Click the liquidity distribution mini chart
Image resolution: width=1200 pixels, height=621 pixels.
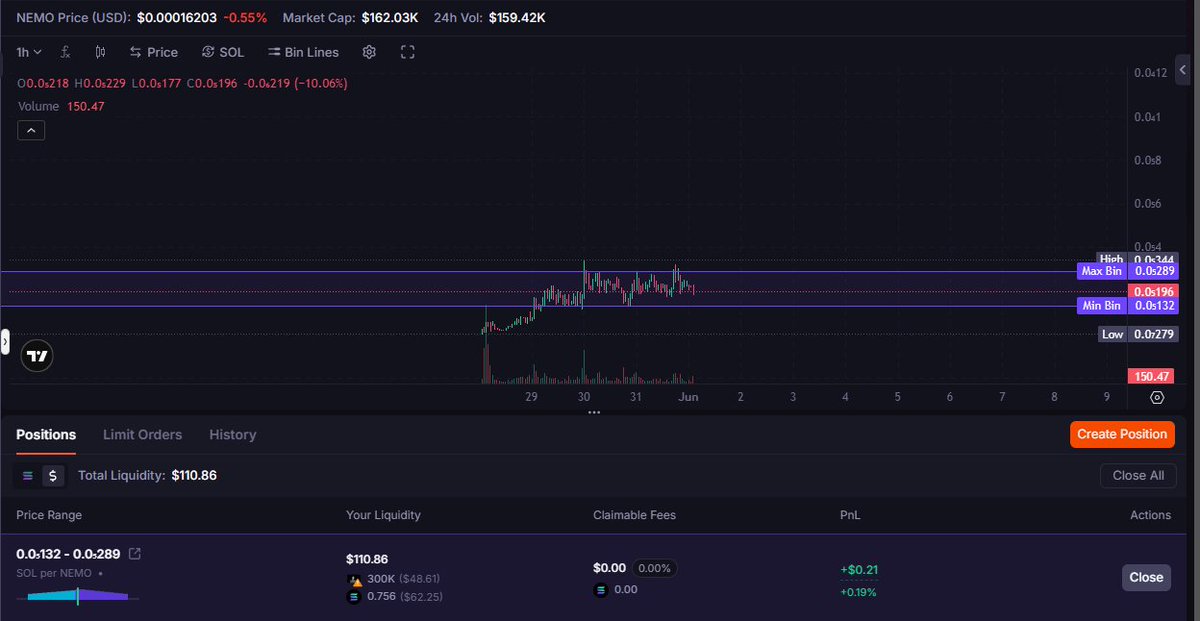coord(78,595)
